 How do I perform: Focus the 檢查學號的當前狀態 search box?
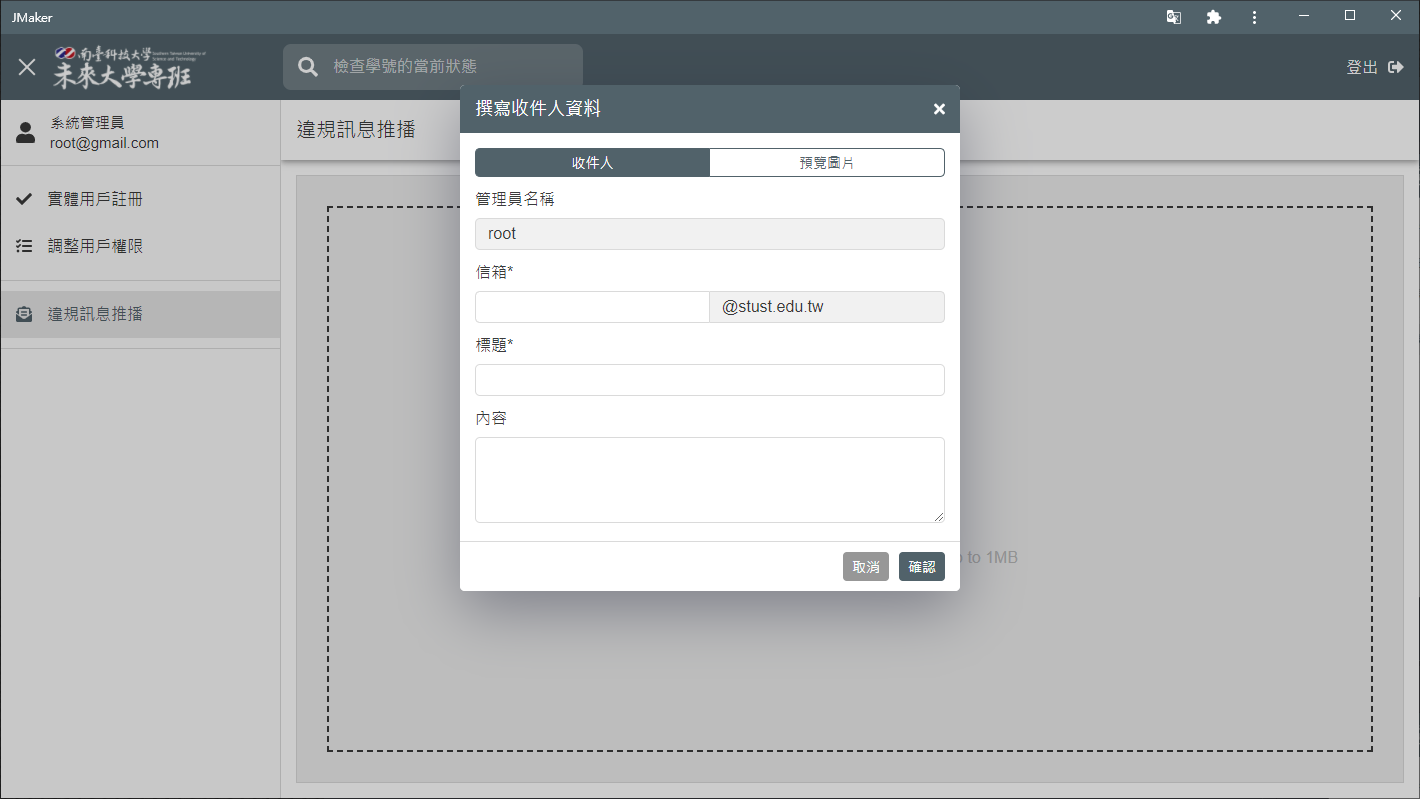(433, 67)
